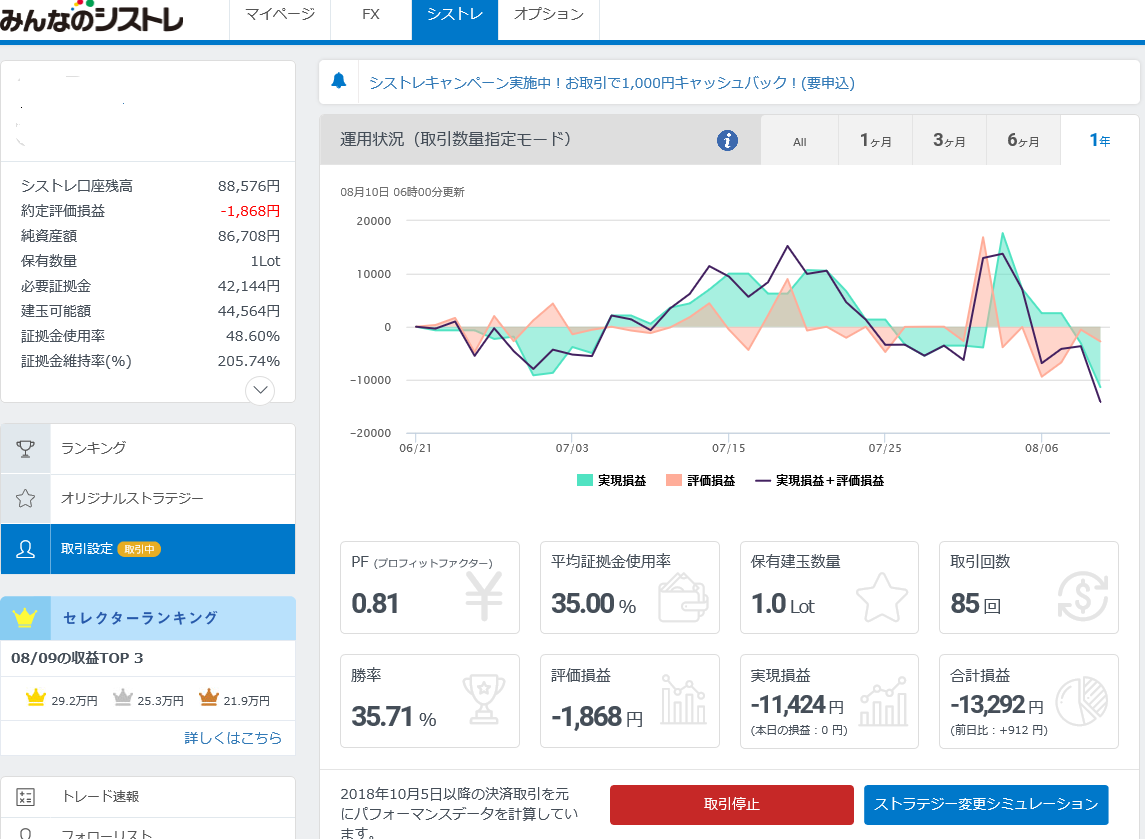Click the ストラテジー変更シミュレーション button
Viewport: 1145px width, 839px height.
(x=985, y=805)
